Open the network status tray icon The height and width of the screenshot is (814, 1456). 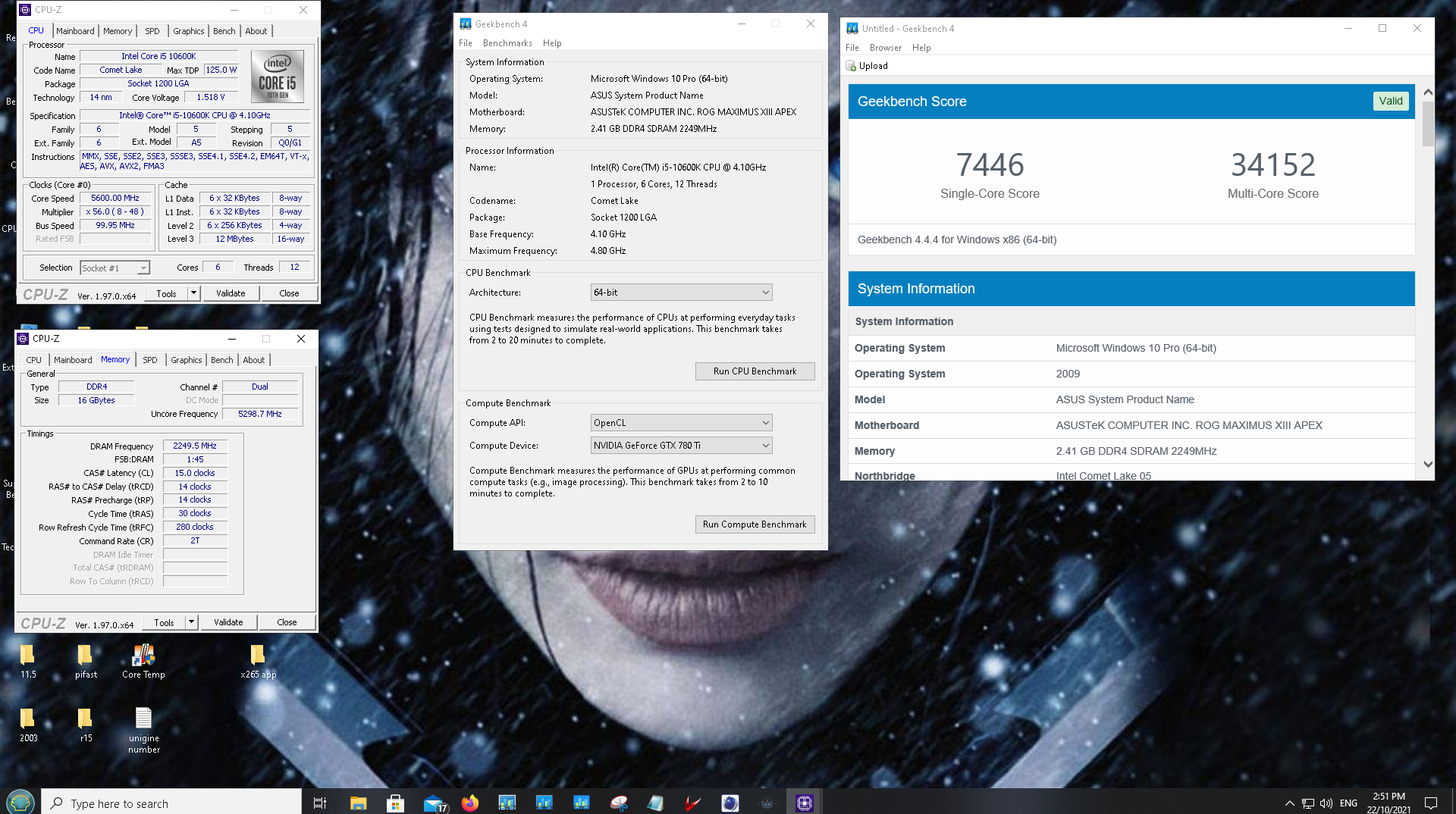(1308, 803)
